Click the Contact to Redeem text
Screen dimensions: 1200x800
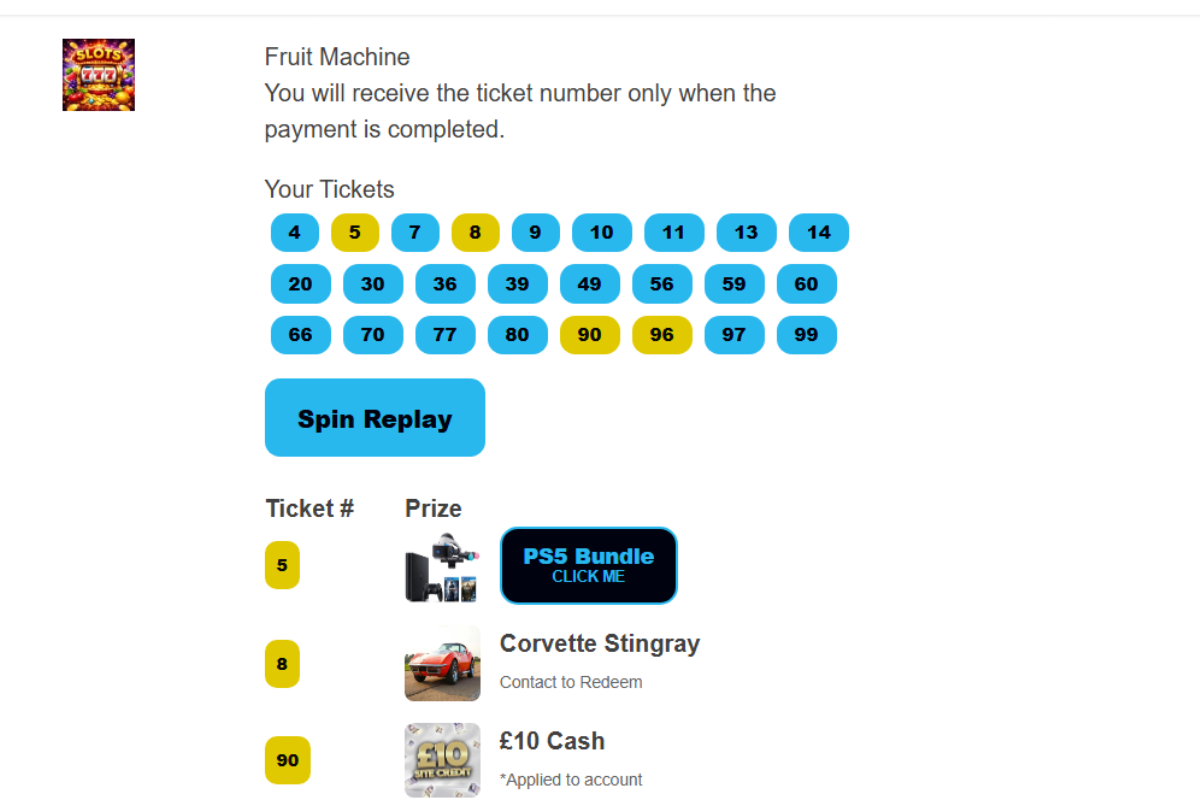[x=571, y=682]
